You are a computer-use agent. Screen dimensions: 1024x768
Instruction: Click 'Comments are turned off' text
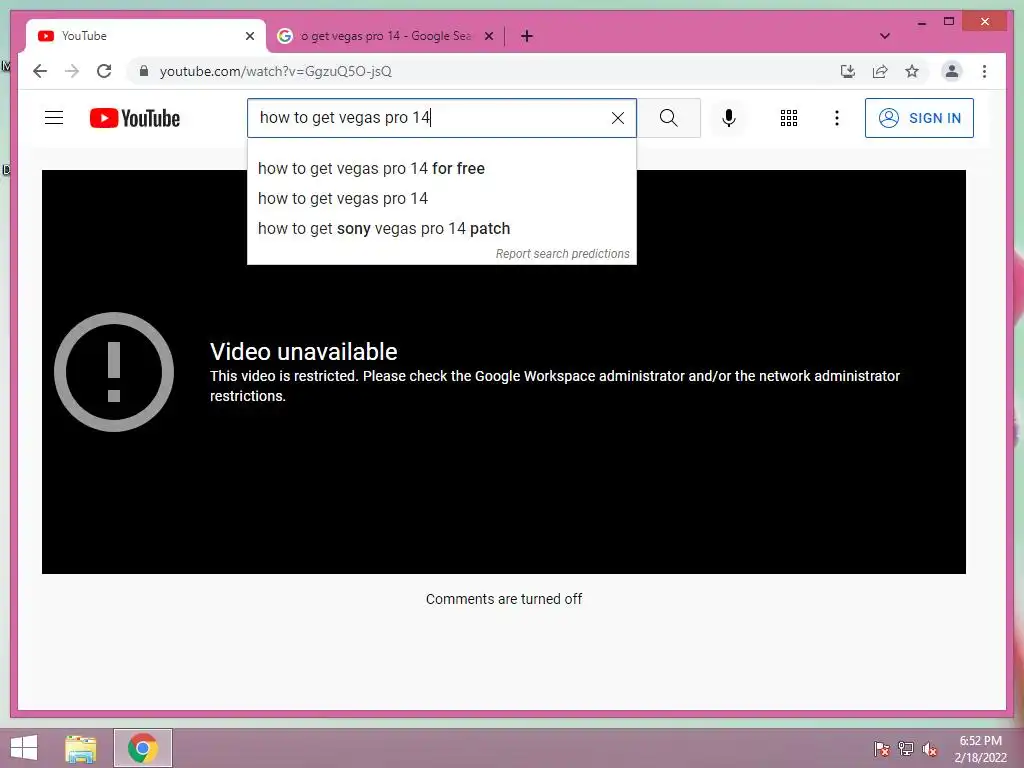tap(504, 599)
